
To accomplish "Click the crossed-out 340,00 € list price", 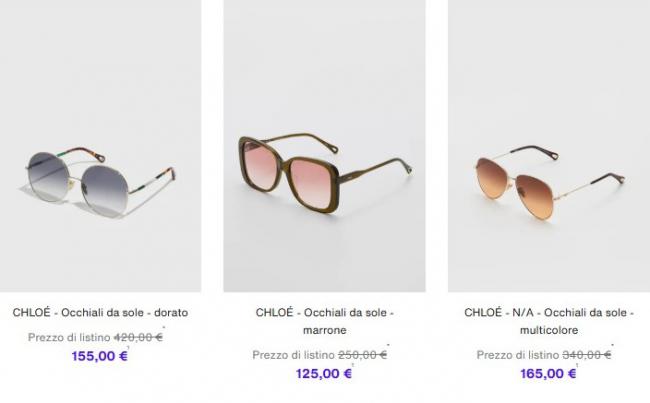I will 587,355.
